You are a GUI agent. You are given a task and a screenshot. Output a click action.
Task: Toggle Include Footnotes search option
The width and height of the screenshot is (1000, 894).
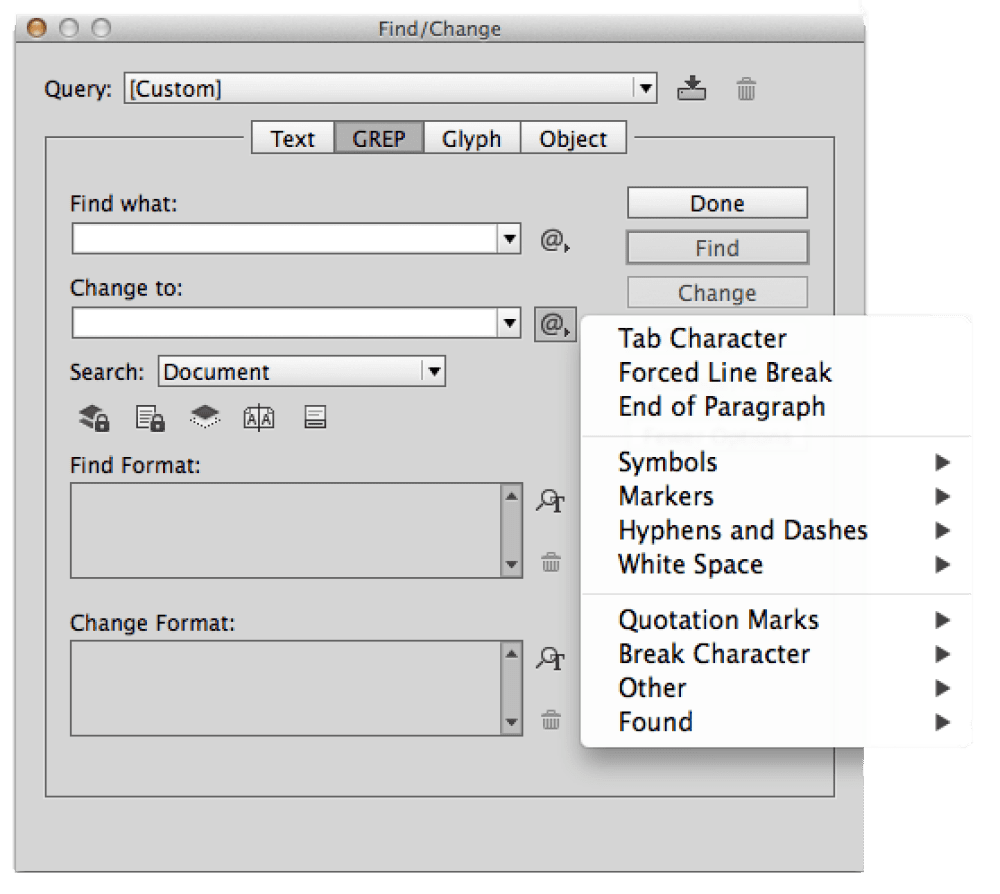pos(314,418)
